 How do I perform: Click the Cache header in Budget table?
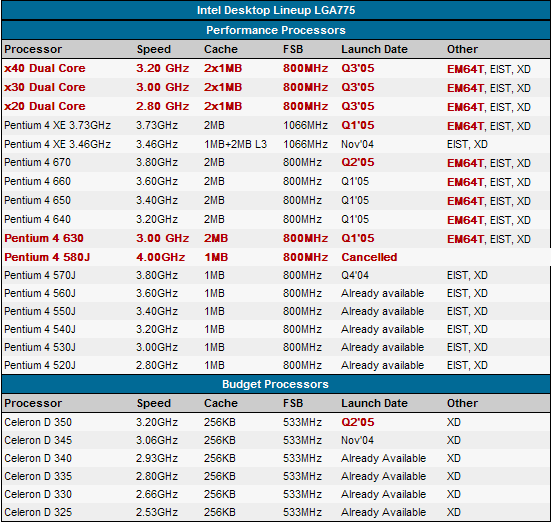pos(221,403)
